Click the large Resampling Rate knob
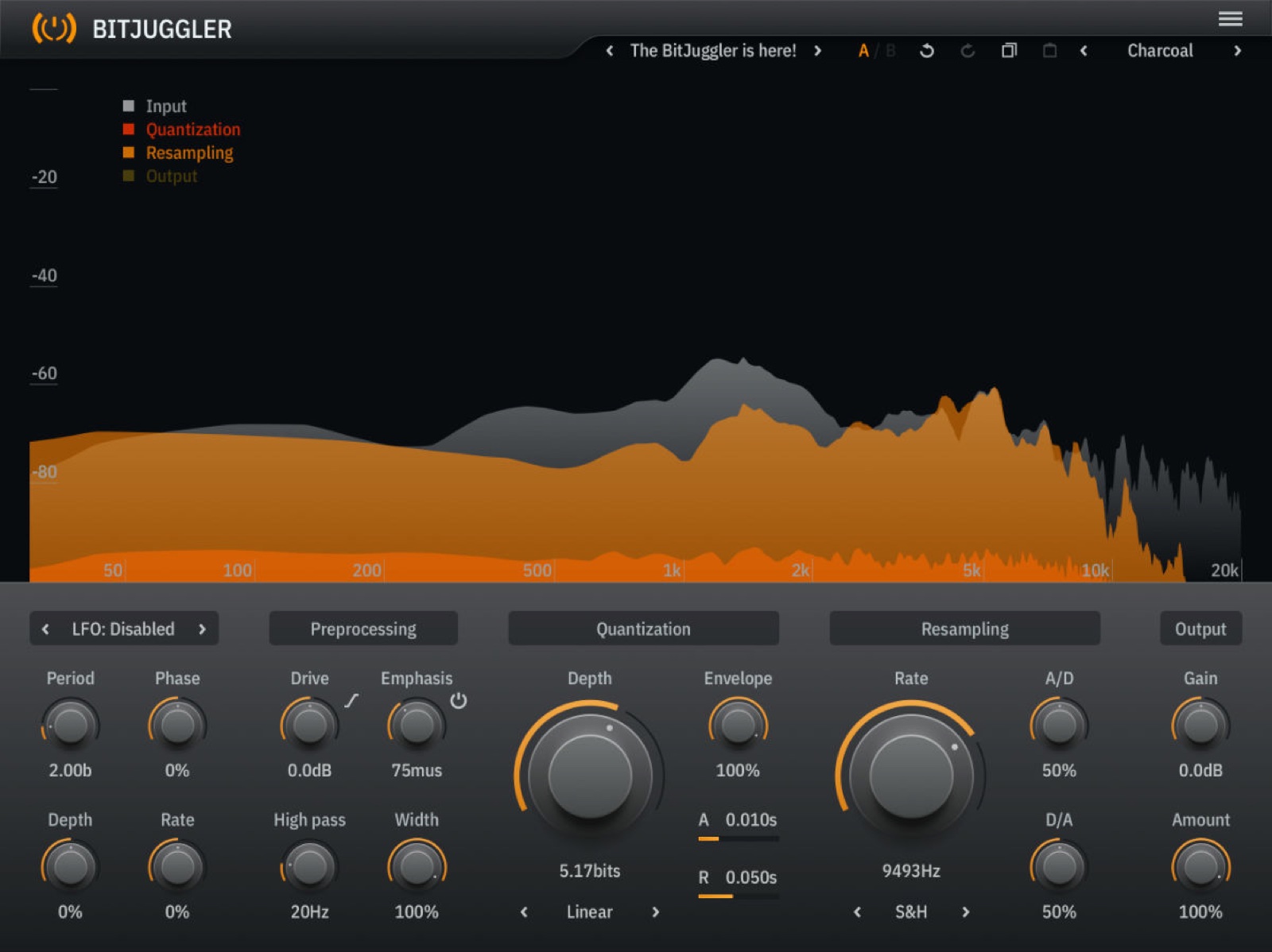This screenshot has height=952, width=1272. point(911,775)
